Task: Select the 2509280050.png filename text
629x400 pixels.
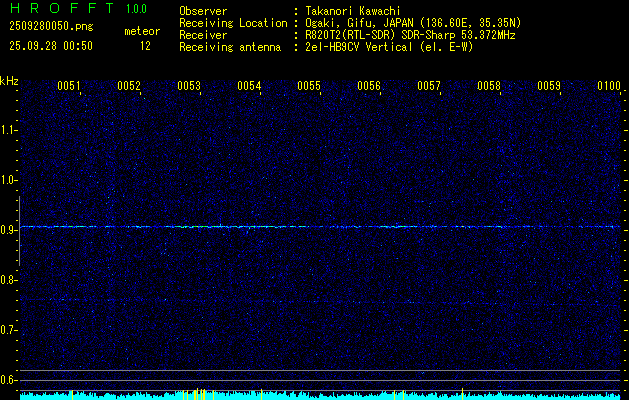Action: coord(51,27)
